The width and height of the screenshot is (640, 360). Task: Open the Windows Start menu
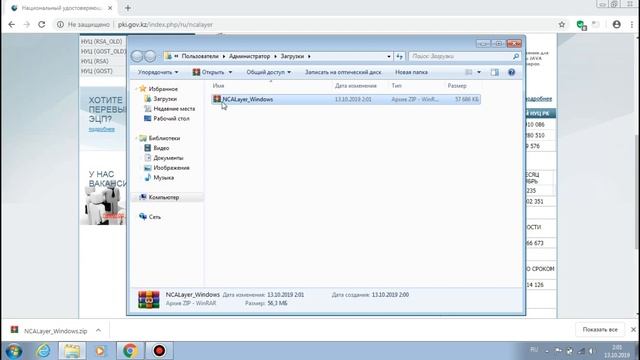tap(14, 351)
